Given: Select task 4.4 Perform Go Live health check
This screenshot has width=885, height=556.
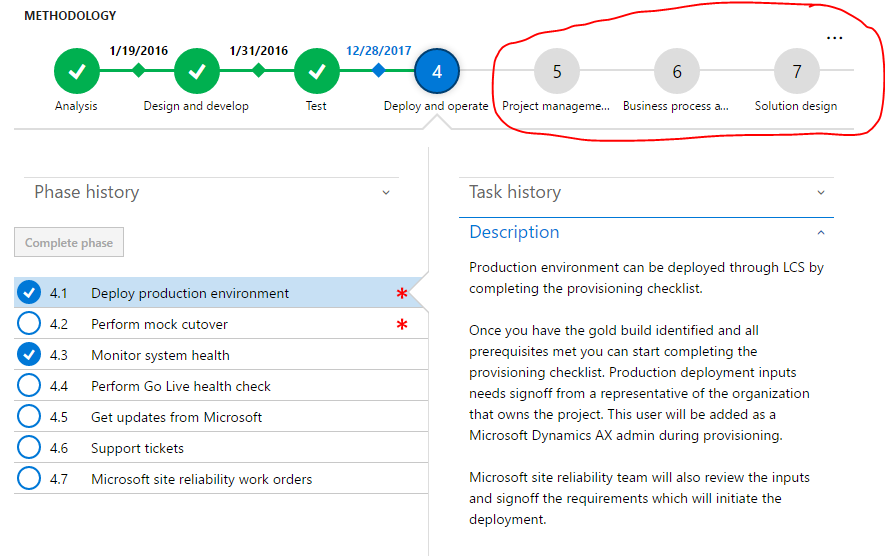Looking at the screenshot, I should [x=181, y=386].
